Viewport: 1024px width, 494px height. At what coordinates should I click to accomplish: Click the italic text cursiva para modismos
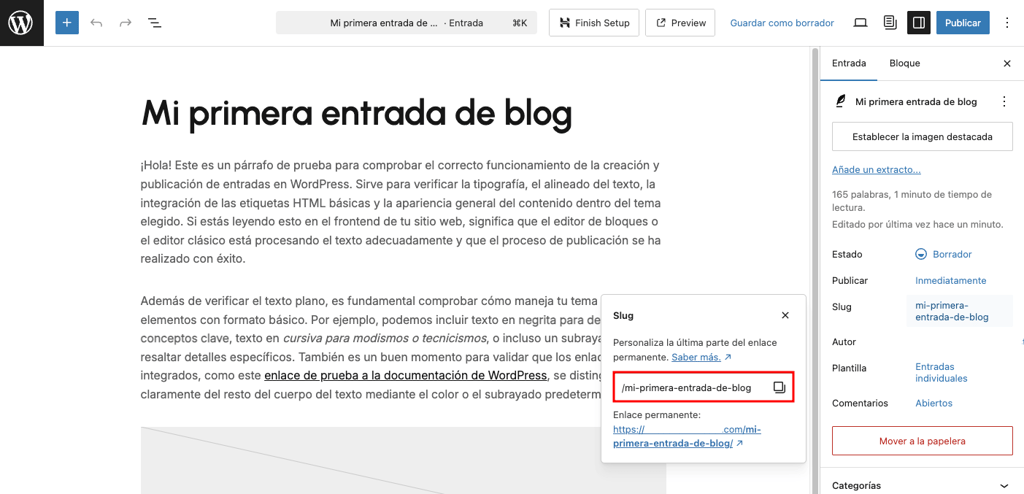[385, 338]
